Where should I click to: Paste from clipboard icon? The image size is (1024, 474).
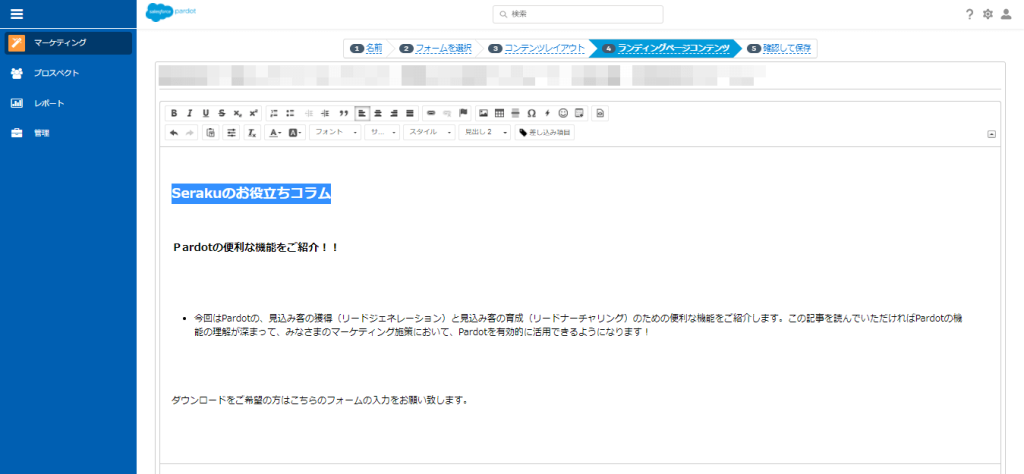click(210, 133)
